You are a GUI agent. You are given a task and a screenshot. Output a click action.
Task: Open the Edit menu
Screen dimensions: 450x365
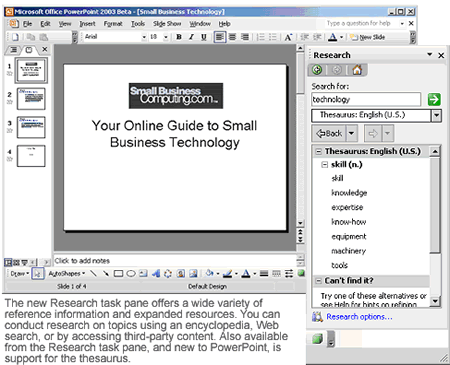(45, 24)
